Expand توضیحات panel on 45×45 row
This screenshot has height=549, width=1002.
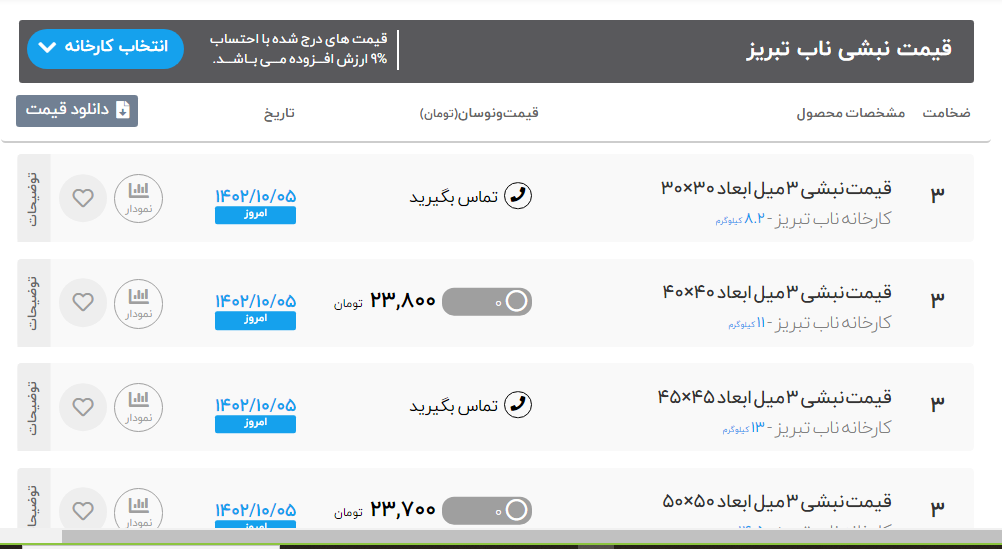[33, 406]
